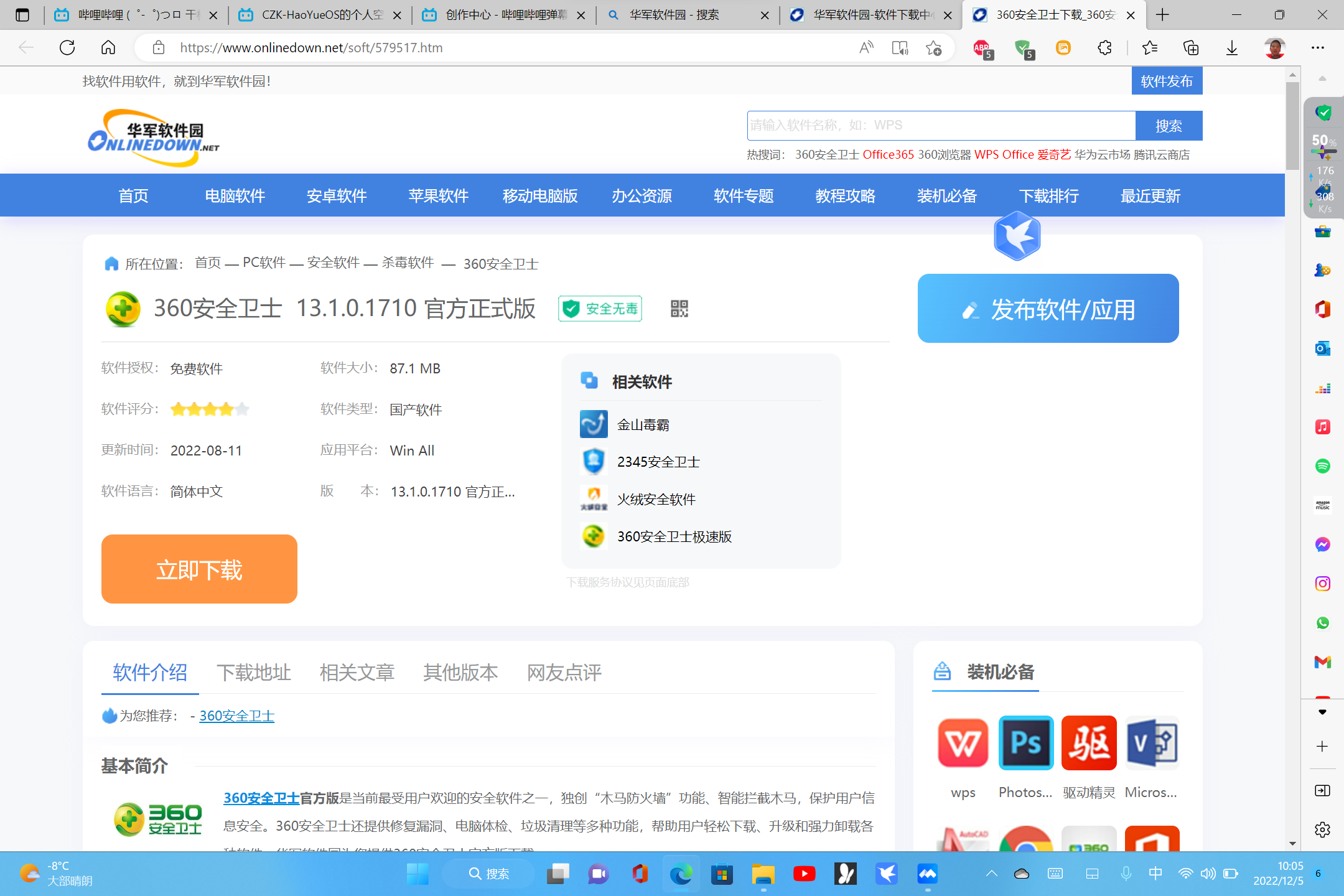Click the recommended 360安全卫士 link
Screen dimensions: 1344x896
click(x=237, y=716)
